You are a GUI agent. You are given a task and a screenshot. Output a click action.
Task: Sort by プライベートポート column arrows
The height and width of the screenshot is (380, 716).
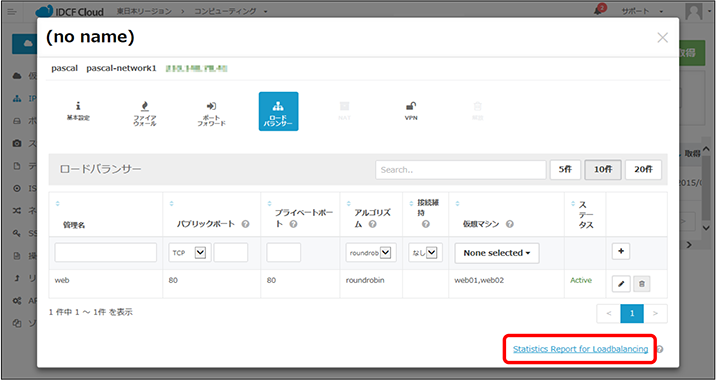(x=269, y=204)
